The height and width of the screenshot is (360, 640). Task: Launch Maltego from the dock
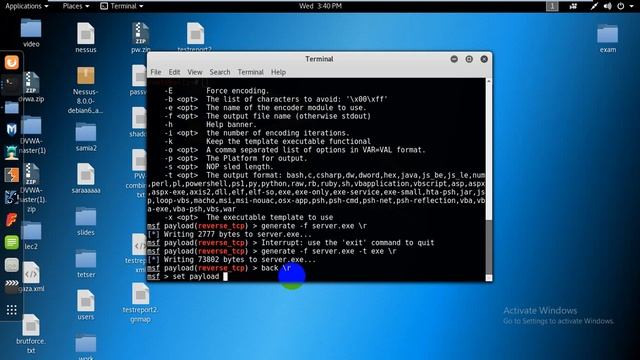tap(12, 130)
